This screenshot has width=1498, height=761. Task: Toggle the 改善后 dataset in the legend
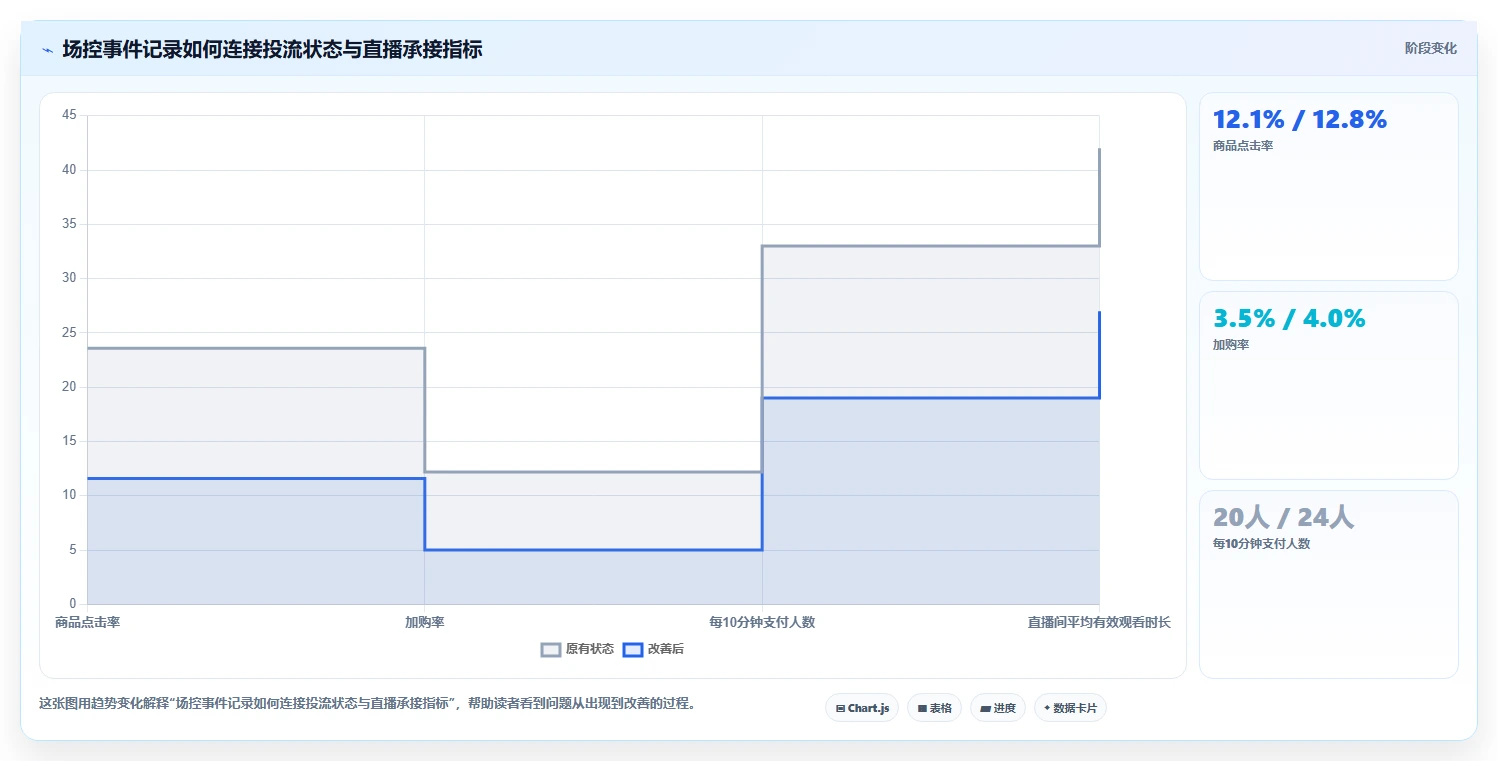point(653,649)
